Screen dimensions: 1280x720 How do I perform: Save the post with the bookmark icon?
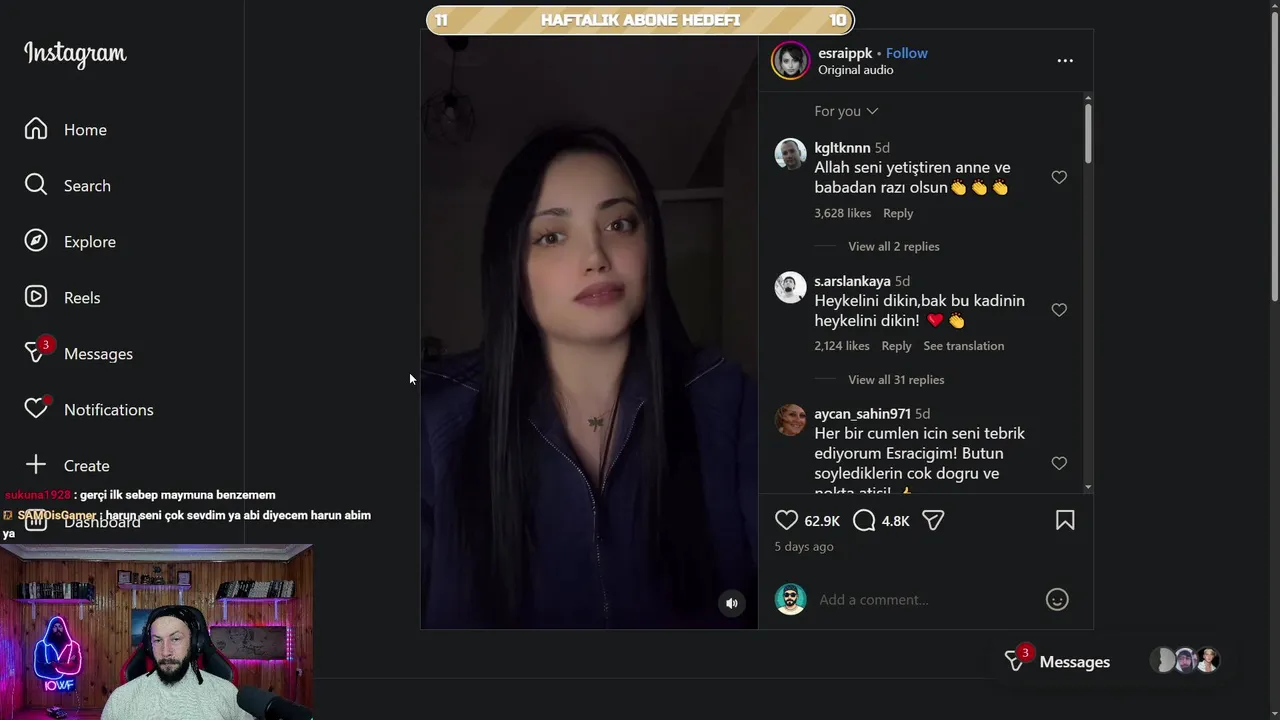pos(1065,520)
